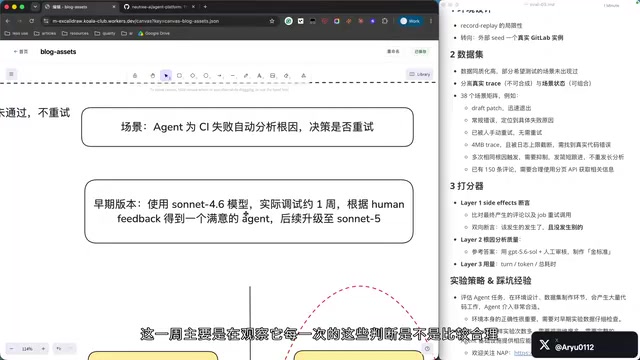Open the articles bookmark folder
This screenshot has height=360, width=640.
click(x=45, y=33)
